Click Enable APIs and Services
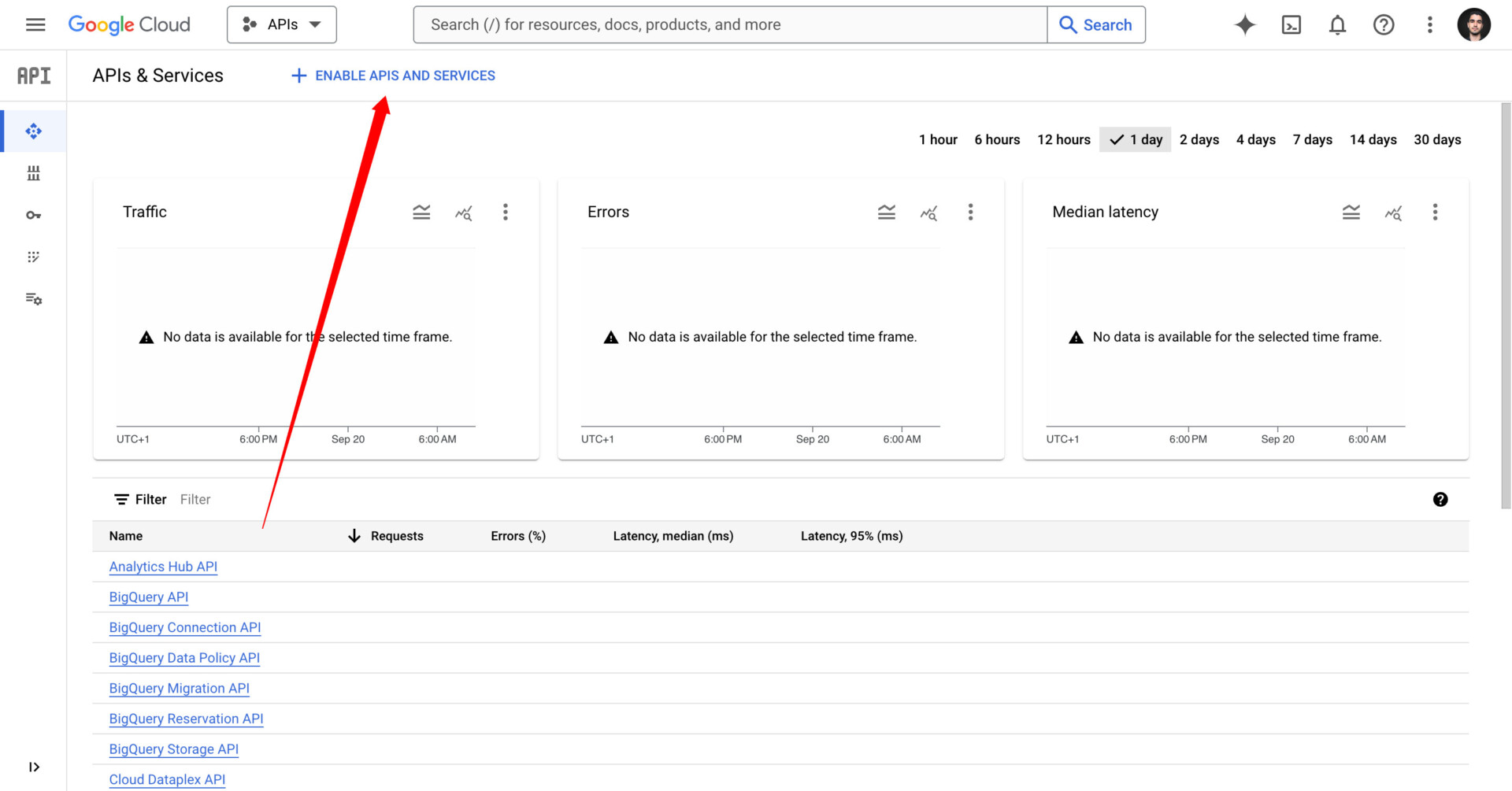The height and width of the screenshot is (791, 1512). (x=394, y=76)
